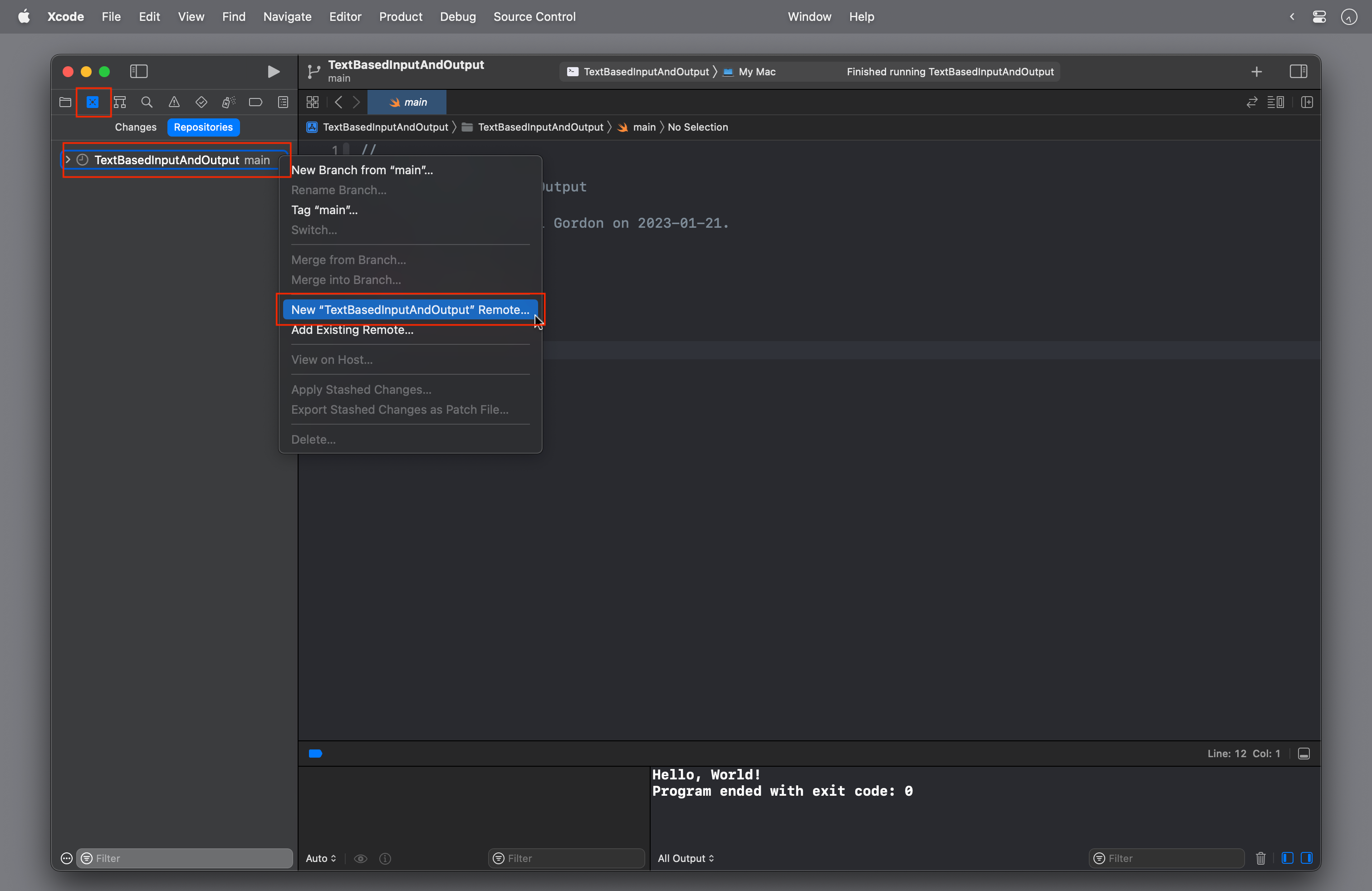Toggle the navigator sidebar icon

click(139, 72)
